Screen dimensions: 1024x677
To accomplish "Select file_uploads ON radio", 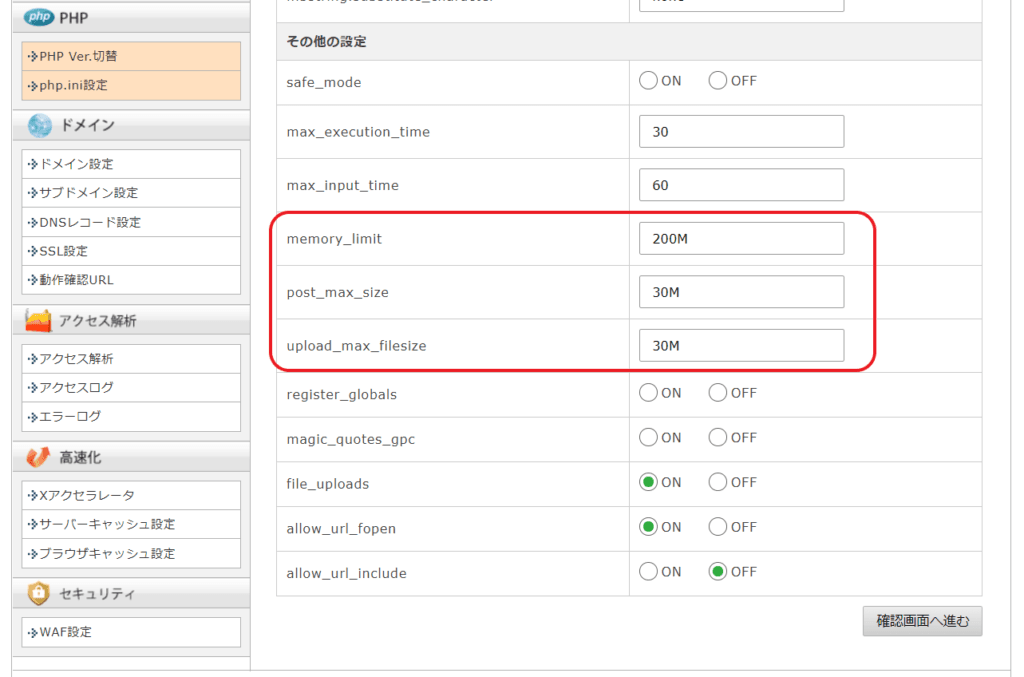I will [x=648, y=482].
